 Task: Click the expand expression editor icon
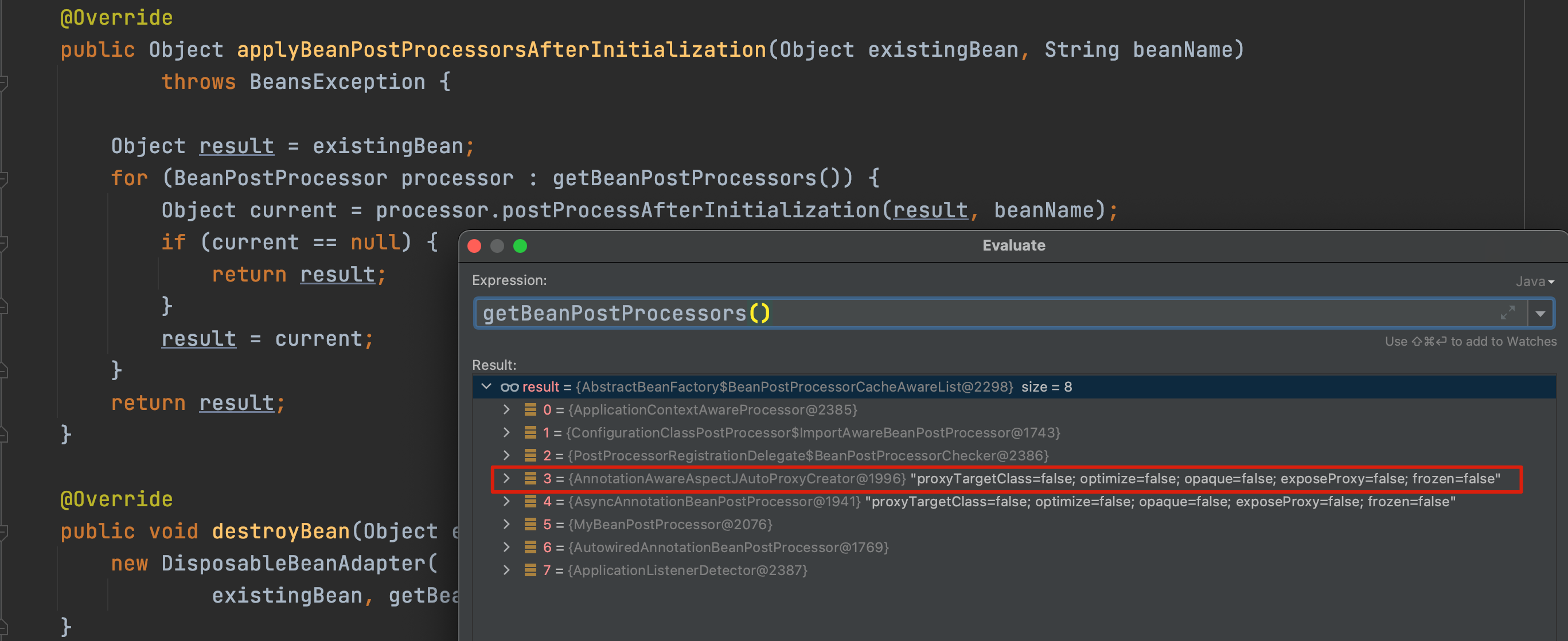coord(1508,313)
